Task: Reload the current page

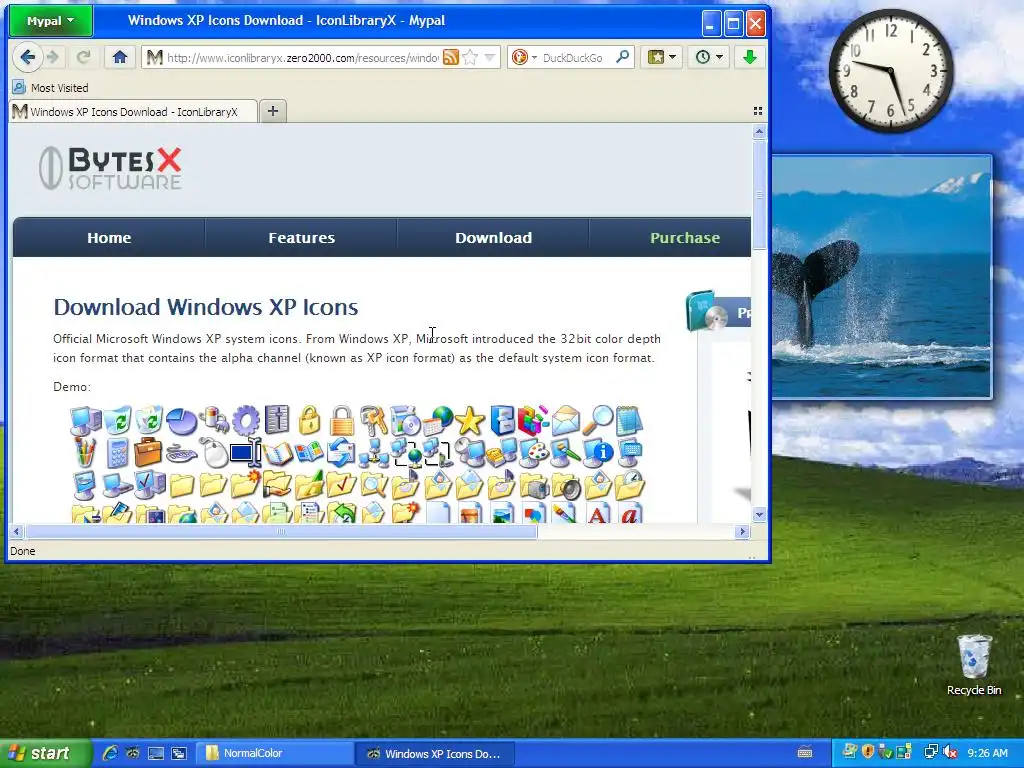Action: 84,57
